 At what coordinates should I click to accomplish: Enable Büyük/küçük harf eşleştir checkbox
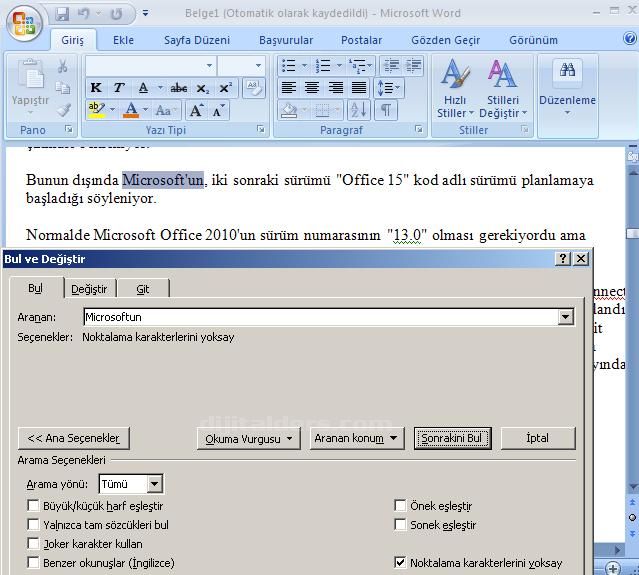pyautogui.click(x=34, y=506)
